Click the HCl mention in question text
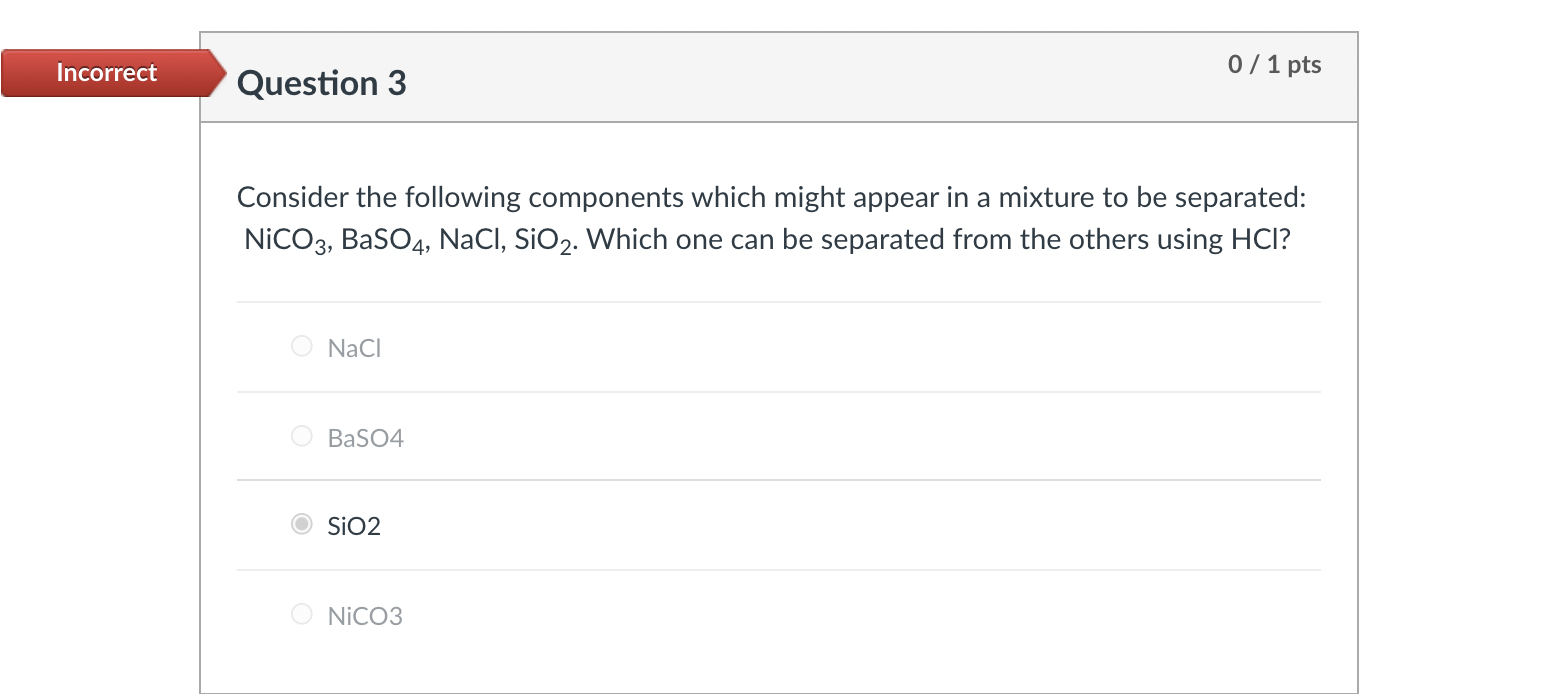The height and width of the screenshot is (694, 1555). 1265,239
